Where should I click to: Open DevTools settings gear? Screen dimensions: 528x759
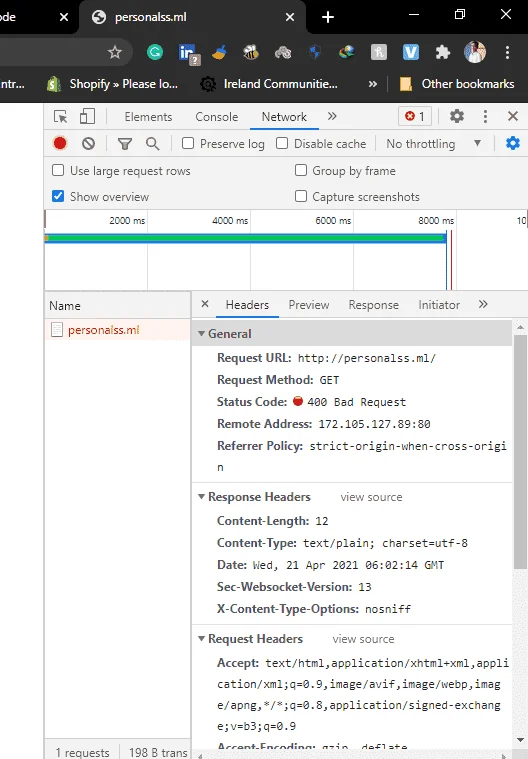pos(456,116)
